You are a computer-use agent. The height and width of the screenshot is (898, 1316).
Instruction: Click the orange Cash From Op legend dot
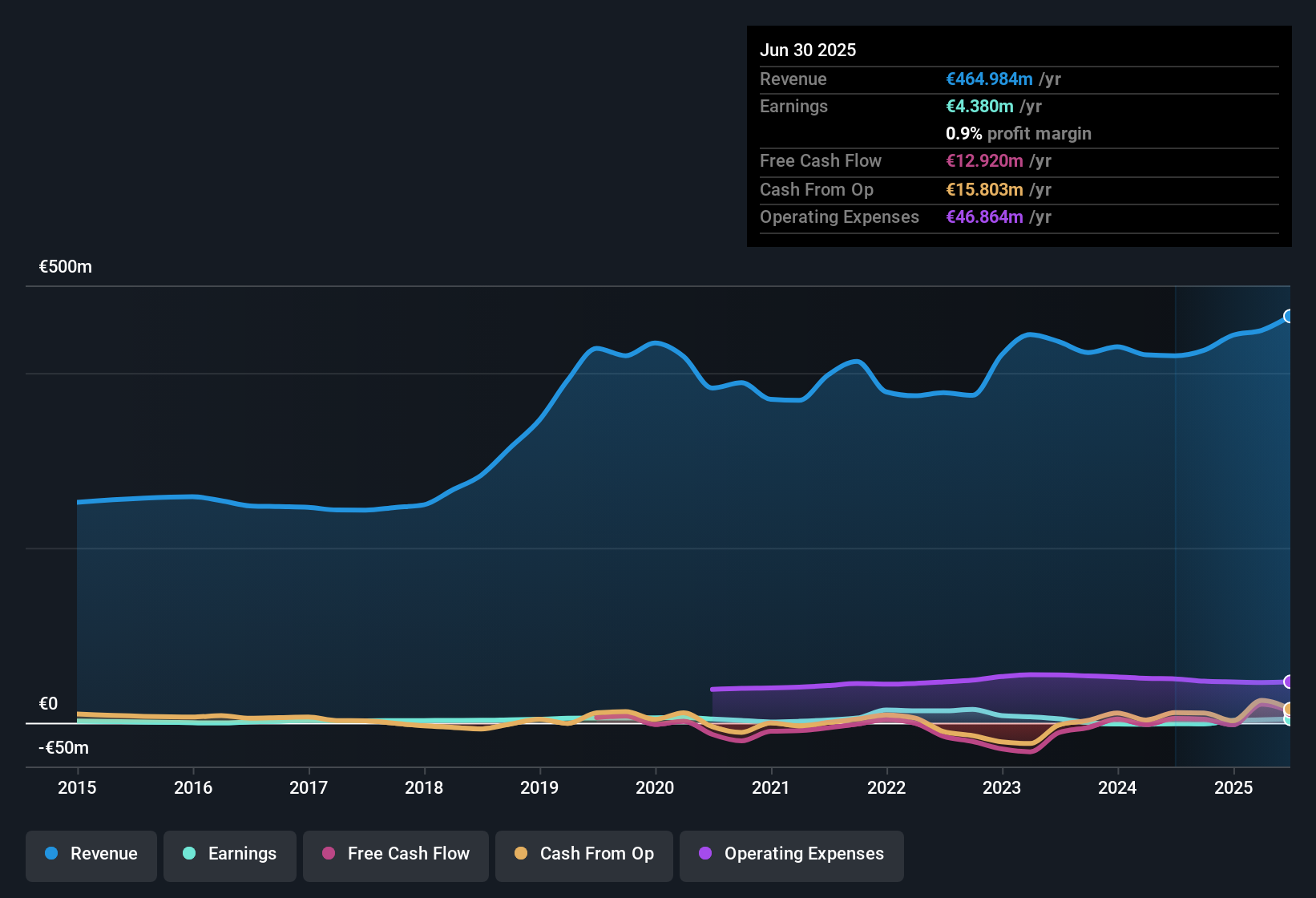click(520, 855)
